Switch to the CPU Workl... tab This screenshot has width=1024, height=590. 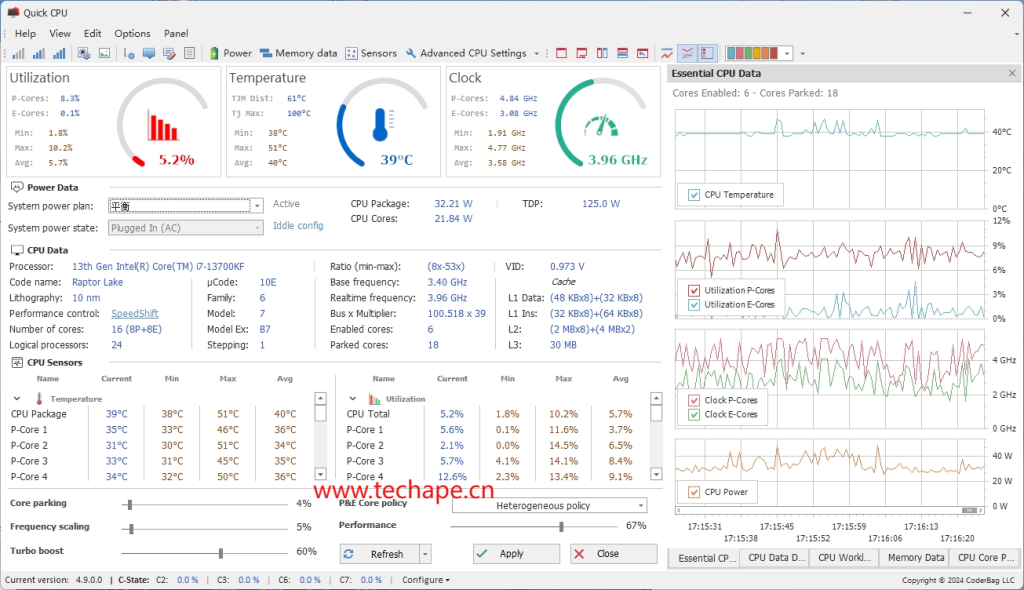pyautogui.click(x=844, y=558)
